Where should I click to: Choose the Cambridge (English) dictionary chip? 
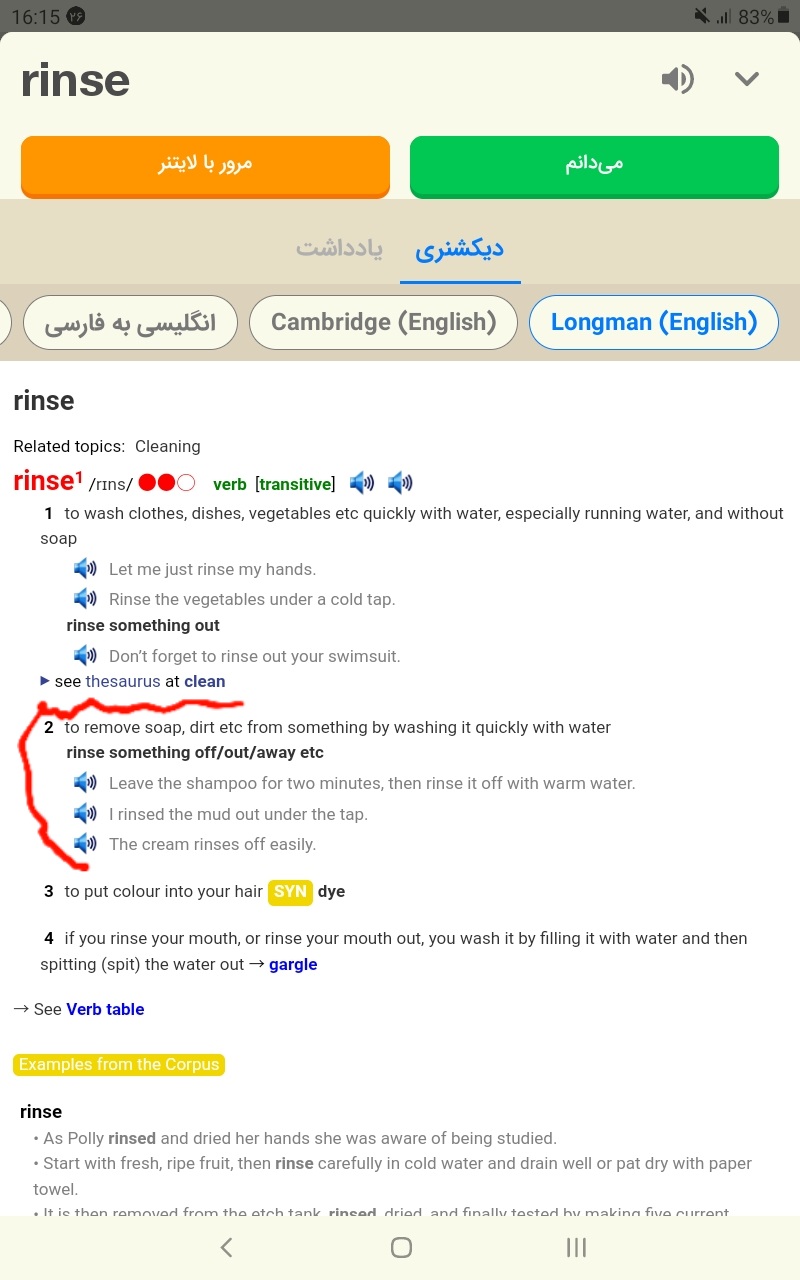coord(384,322)
